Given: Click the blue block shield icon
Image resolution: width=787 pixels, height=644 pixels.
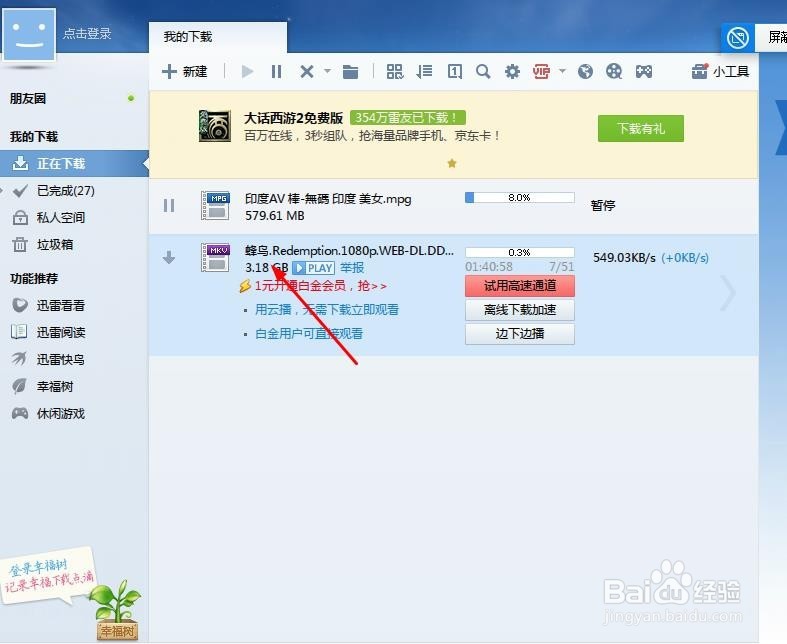Looking at the screenshot, I should pos(738,38).
